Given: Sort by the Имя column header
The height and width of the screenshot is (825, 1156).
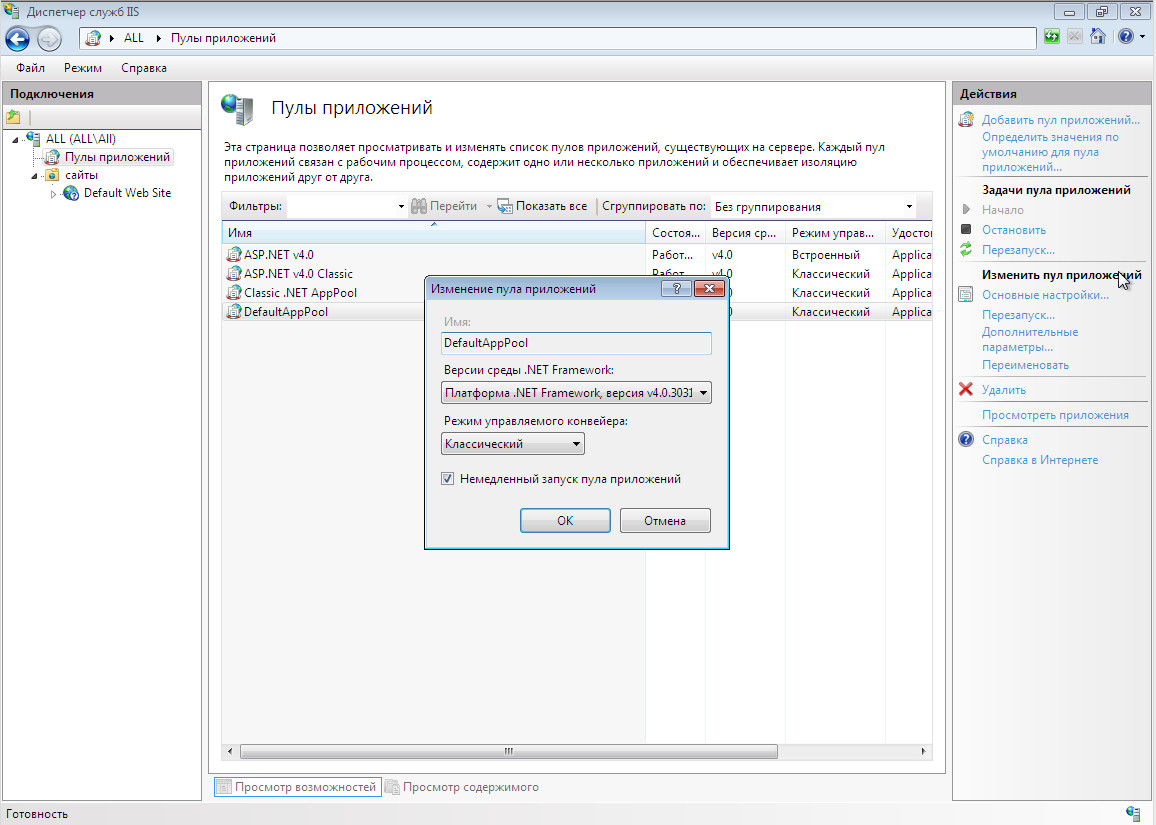Looking at the screenshot, I should point(434,233).
